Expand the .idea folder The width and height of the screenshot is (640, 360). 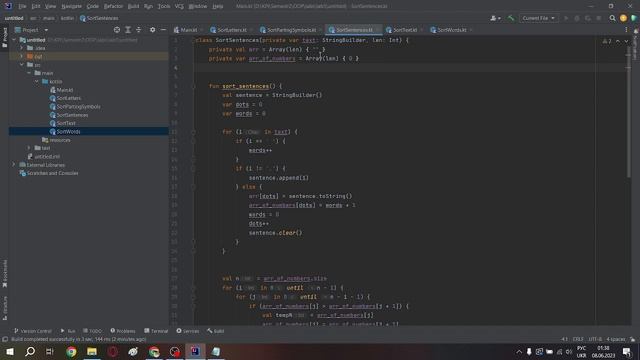click(22, 48)
